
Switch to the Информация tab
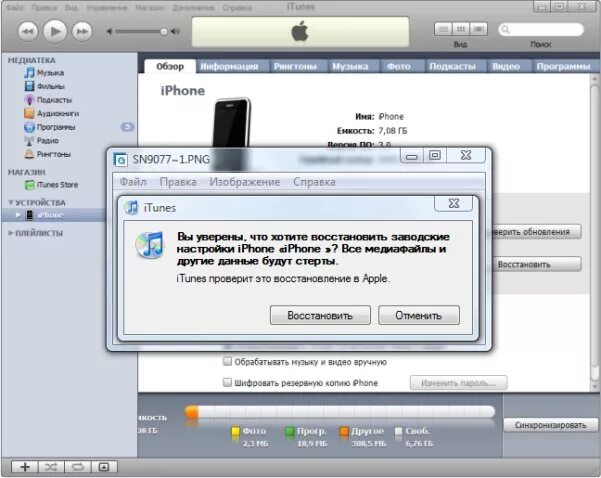click(x=230, y=66)
